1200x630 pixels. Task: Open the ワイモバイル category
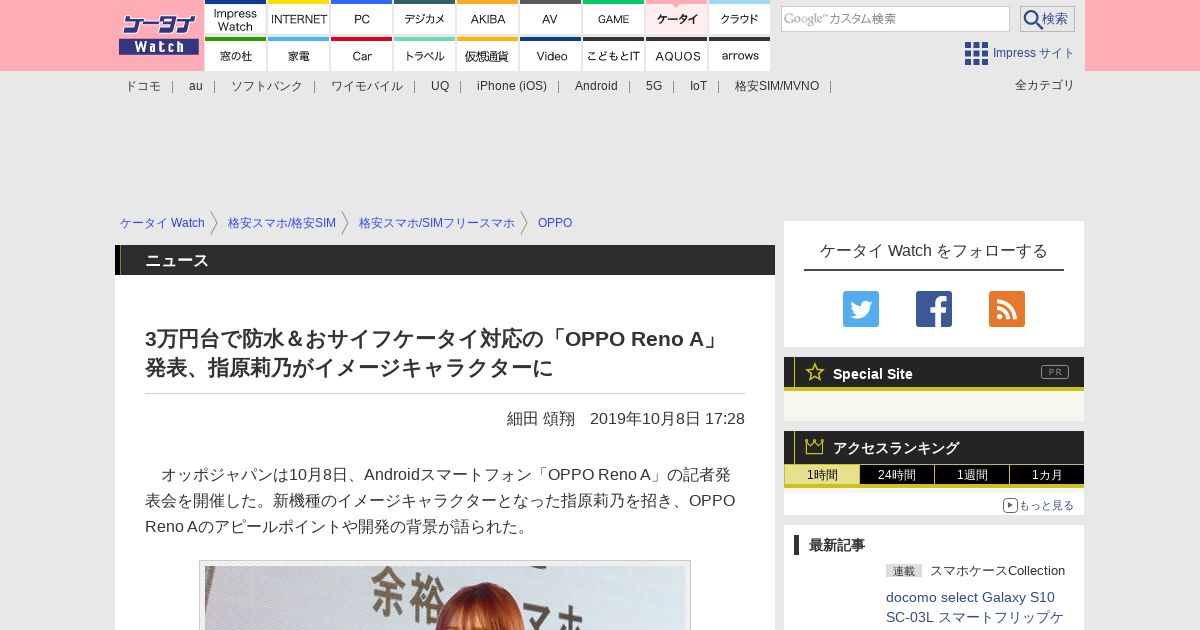367,86
